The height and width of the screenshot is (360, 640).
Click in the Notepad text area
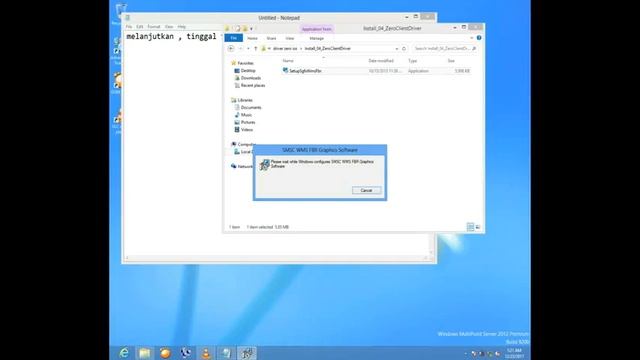[173, 143]
